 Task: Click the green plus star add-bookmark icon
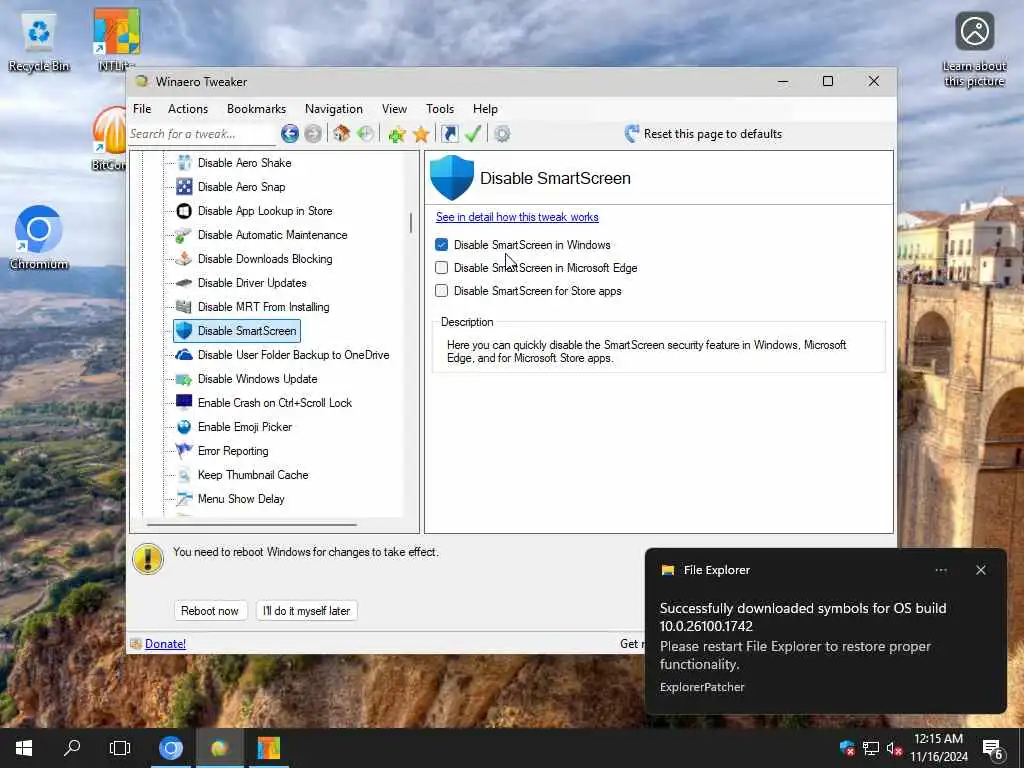point(396,134)
